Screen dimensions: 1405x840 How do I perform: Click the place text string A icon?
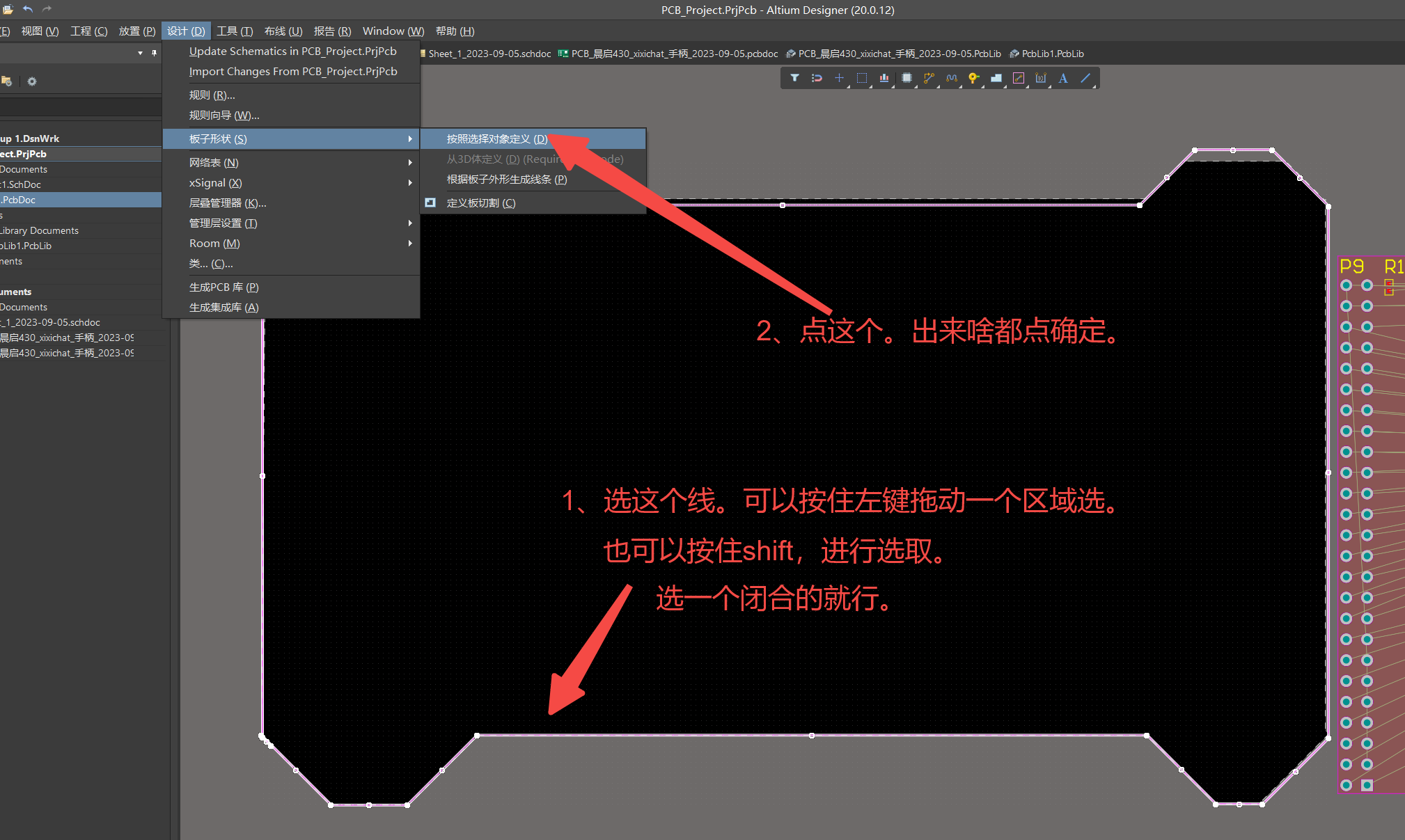[1063, 78]
